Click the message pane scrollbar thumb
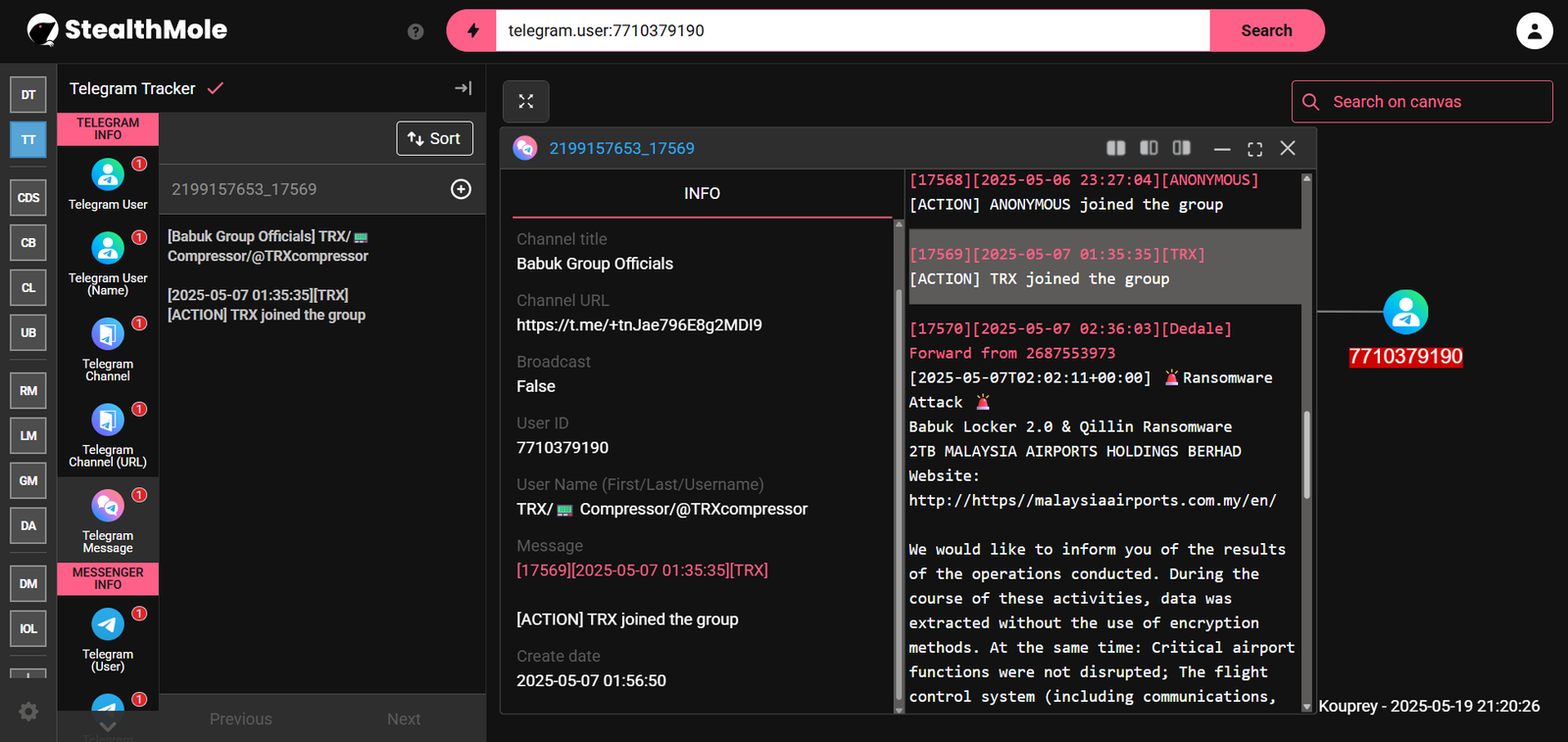Image resolution: width=1568 pixels, height=742 pixels. coord(1306,455)
